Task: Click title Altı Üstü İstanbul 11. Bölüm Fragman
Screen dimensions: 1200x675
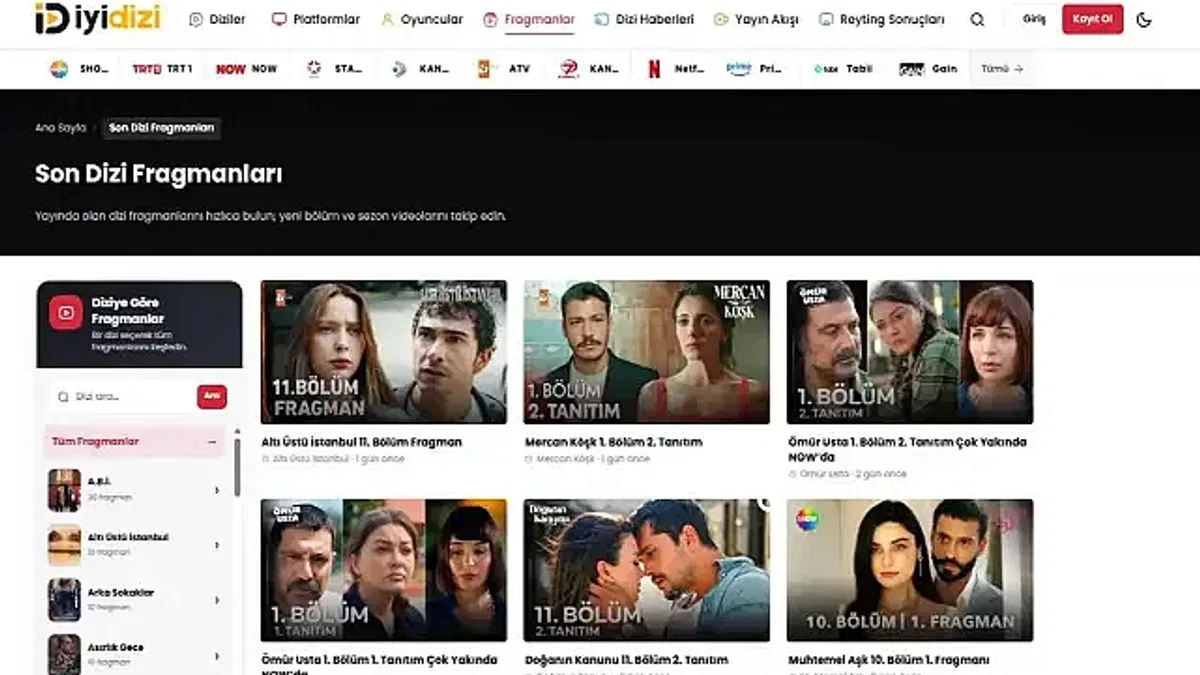Action: point(362,442)
